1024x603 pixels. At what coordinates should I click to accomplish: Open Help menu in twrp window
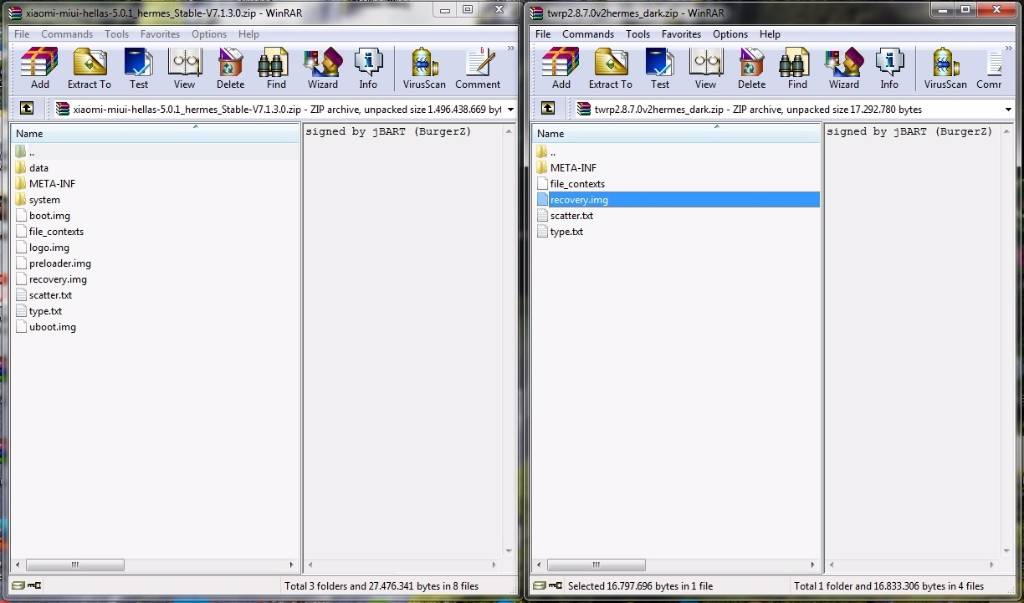click(769, 34)
